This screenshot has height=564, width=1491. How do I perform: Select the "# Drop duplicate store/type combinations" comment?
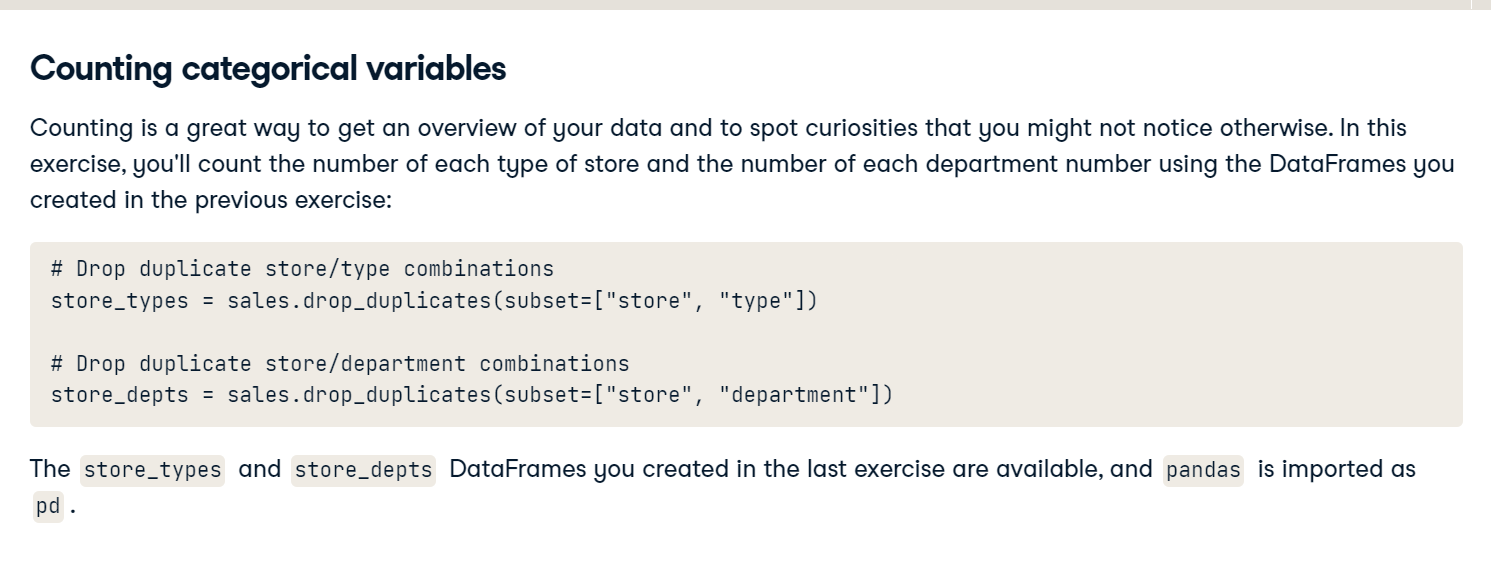coord(302,268)
